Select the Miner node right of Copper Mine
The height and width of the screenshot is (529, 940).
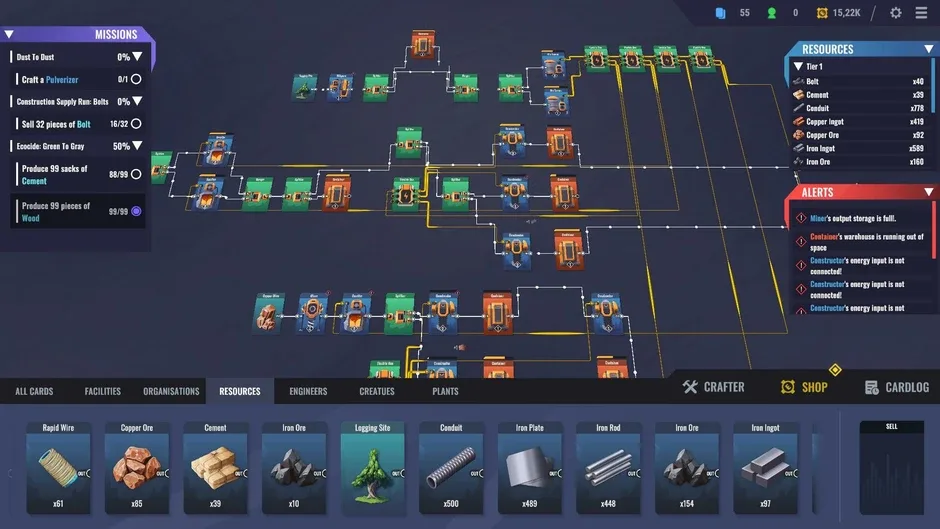coord(312,313)
